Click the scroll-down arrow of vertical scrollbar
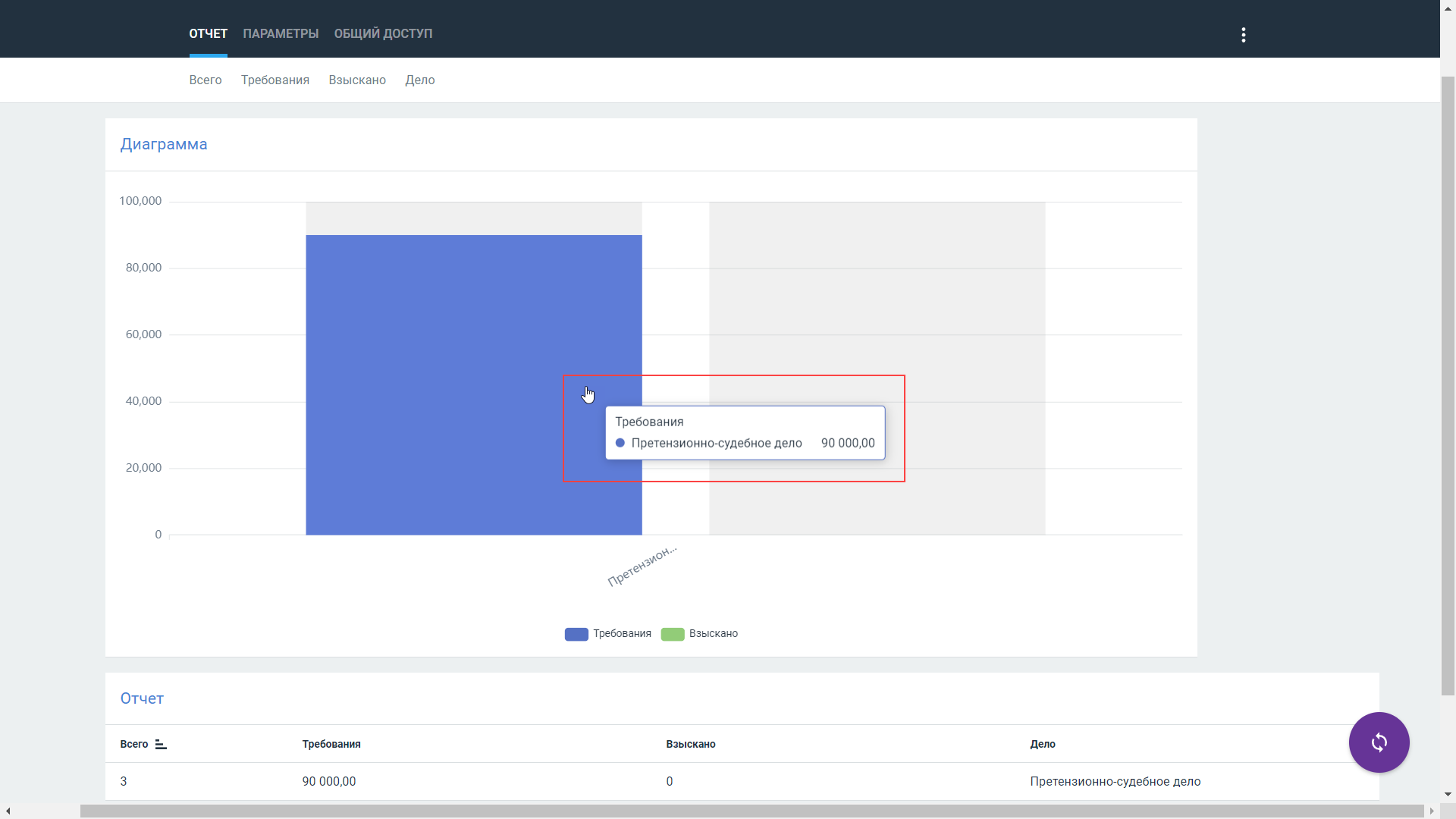The image size is (1456, 819). pos(1448,795)
